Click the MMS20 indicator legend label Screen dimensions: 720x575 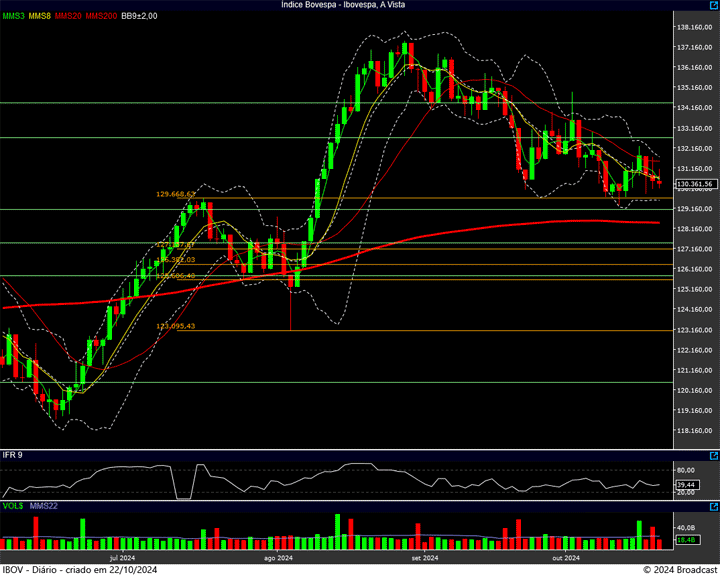69,16
